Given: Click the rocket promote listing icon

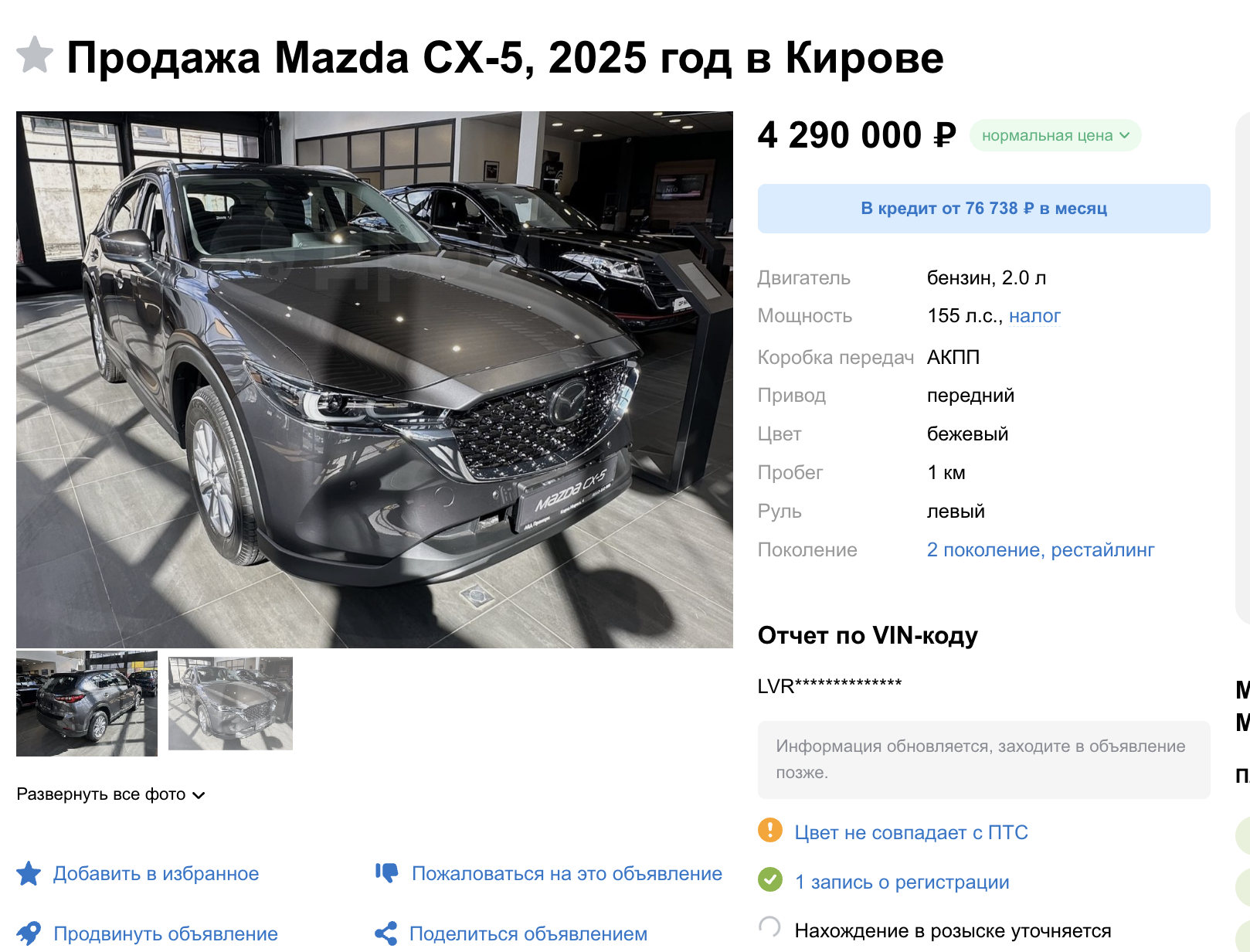Looking at the screenshot, I should [x=29, y=933].
